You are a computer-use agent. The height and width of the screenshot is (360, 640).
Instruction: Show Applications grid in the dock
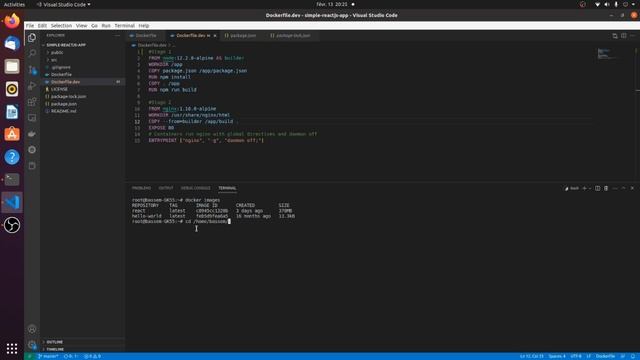[12, 348]
